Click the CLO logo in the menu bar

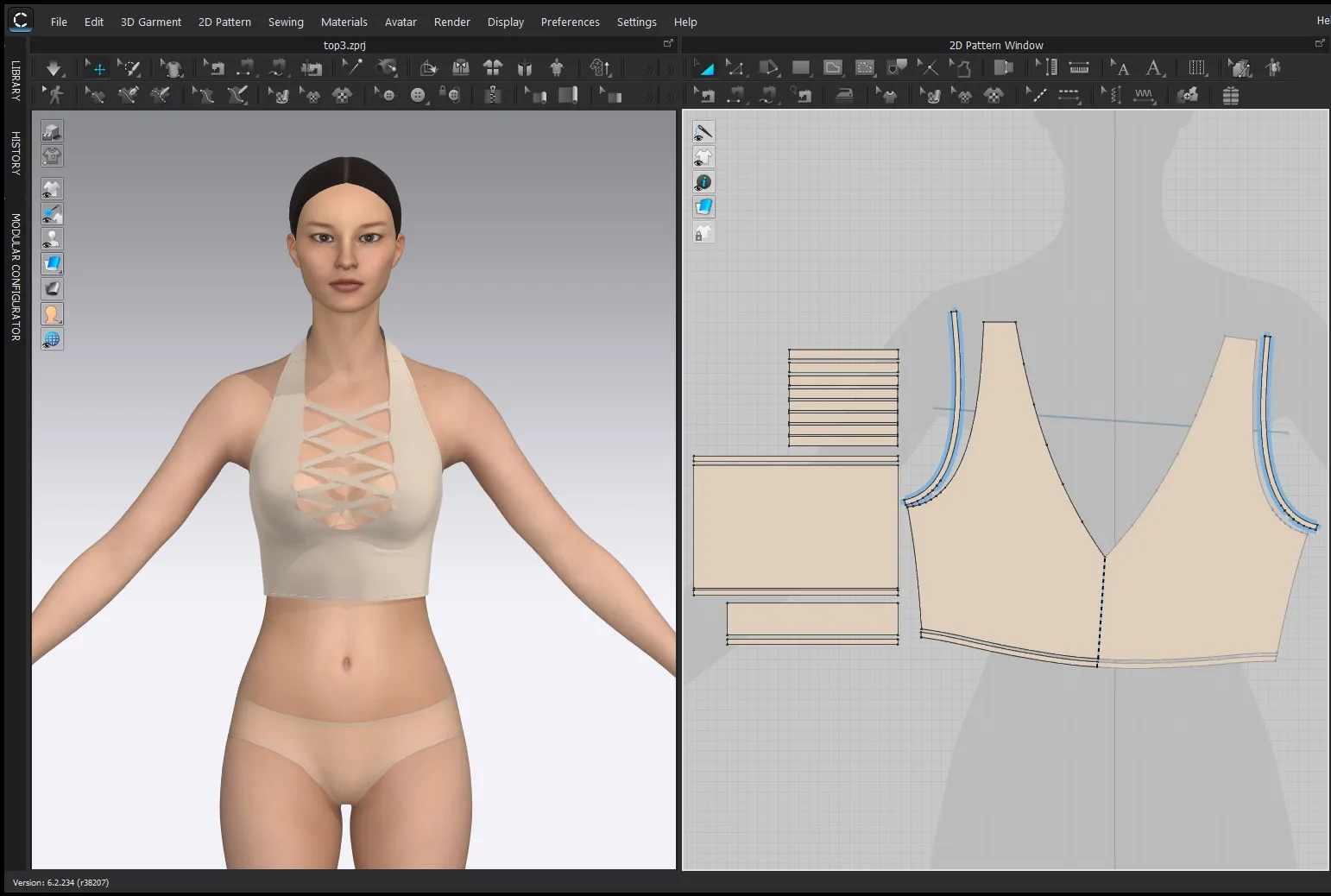tap(21, 19)
